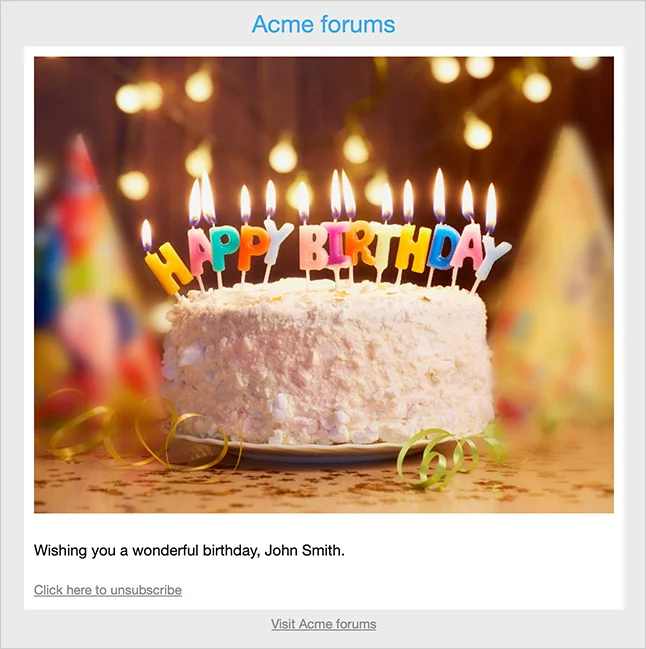Click the white frosted birthday cake
Screen dimensions: 646x649
(x=328, y=362)
